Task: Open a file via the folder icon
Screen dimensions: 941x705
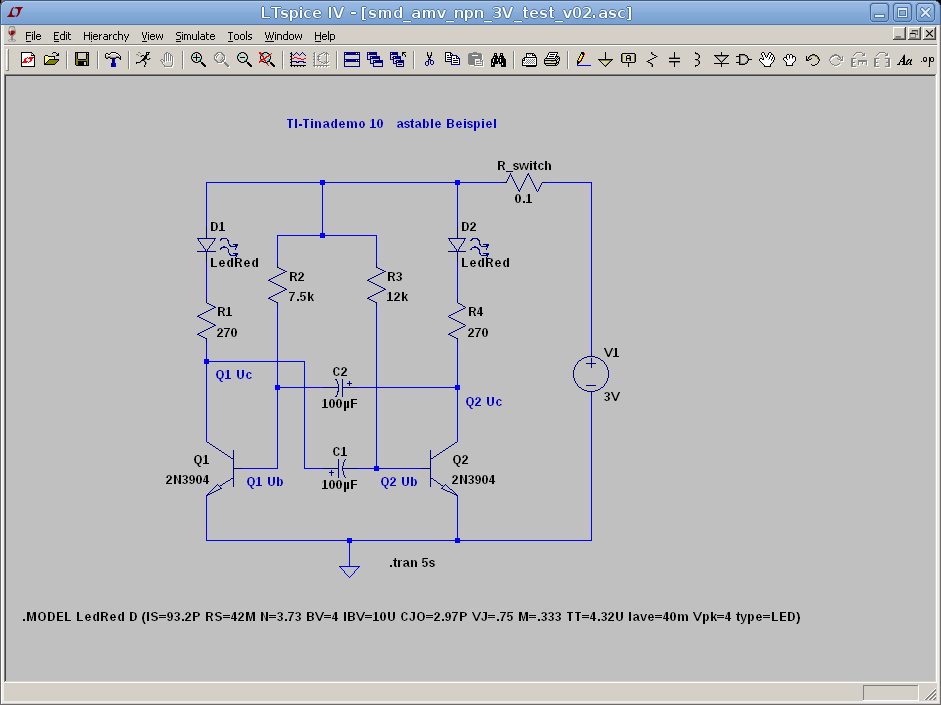Action: (x=52, y=59)
